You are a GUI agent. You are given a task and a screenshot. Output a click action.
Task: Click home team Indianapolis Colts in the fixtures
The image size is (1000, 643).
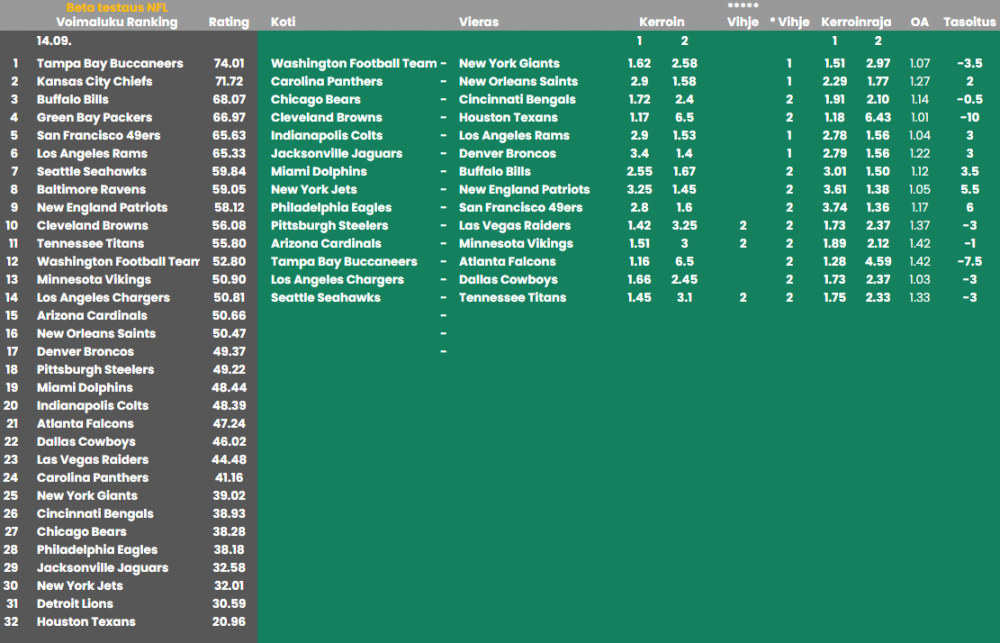(x=327, y=135)
